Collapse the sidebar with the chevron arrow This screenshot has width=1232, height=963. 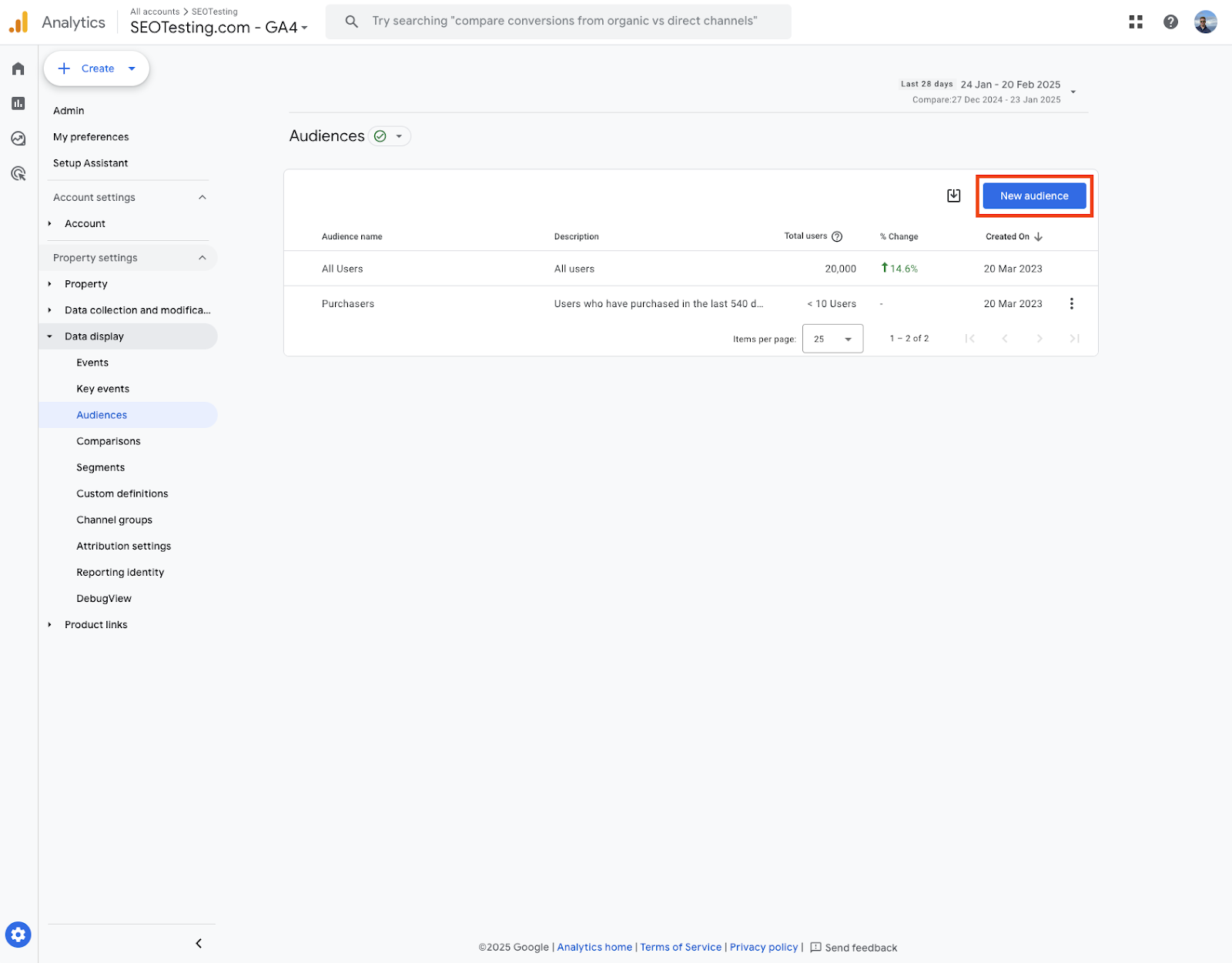tap(199, 943)
